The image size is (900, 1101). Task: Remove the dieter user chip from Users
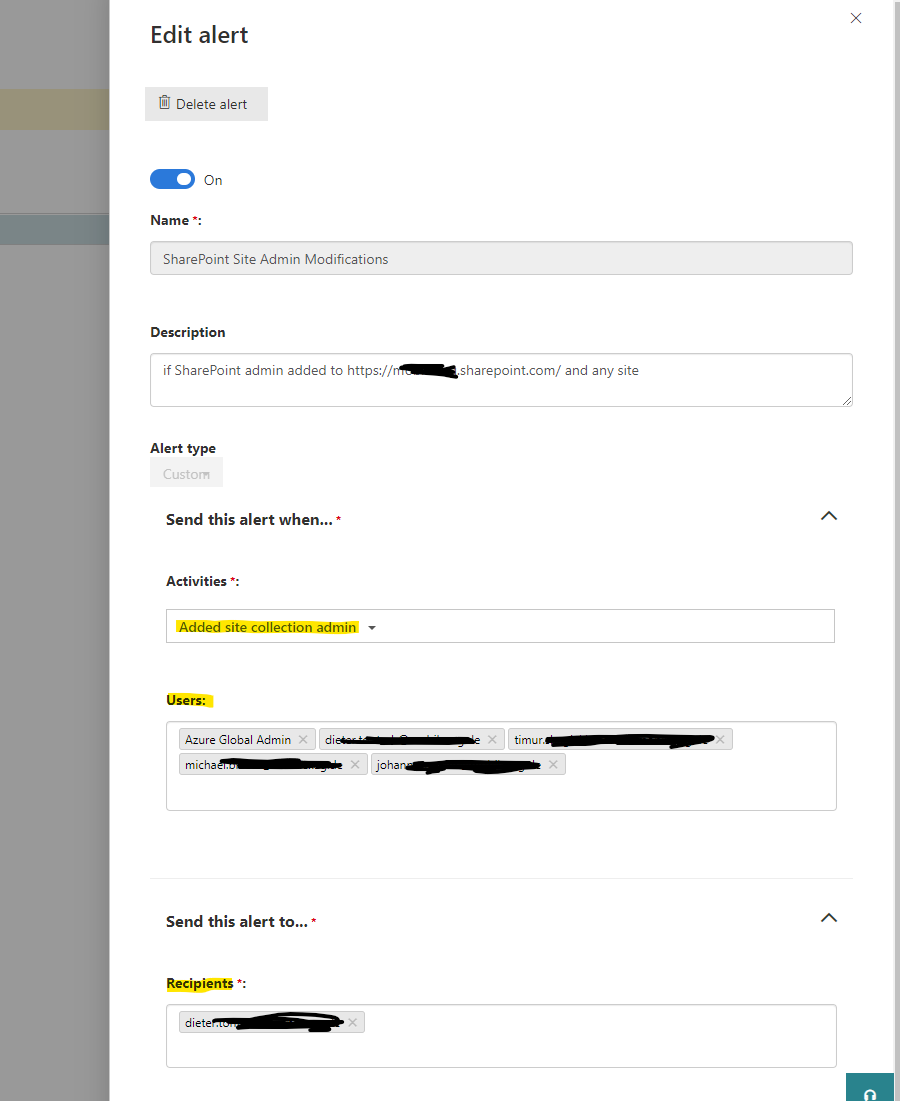coord(492,739)
